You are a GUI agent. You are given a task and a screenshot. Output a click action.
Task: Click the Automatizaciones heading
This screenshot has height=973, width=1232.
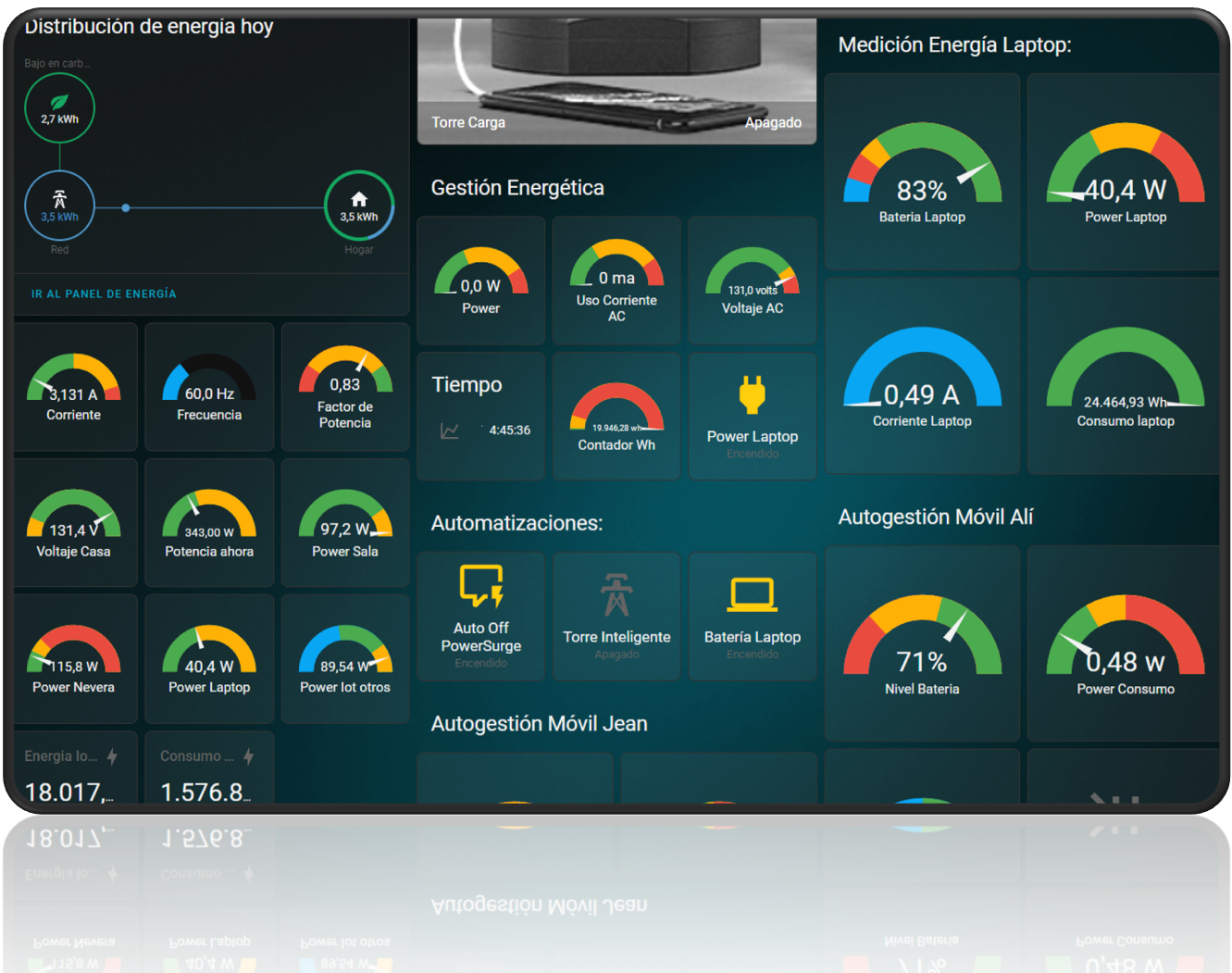coord(516,523)
